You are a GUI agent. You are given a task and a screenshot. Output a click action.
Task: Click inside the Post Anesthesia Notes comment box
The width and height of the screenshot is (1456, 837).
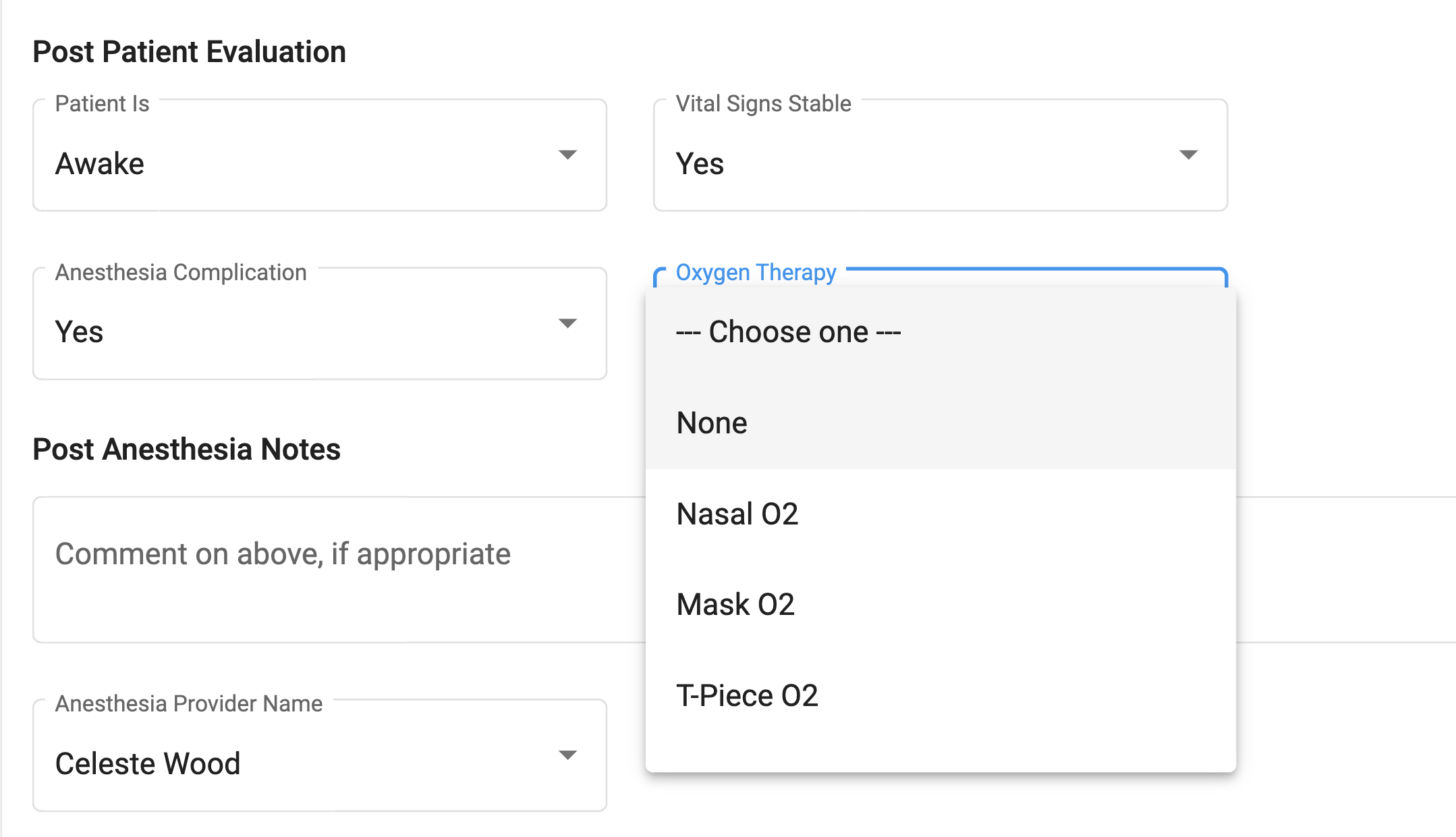click(x=304, y=553)
